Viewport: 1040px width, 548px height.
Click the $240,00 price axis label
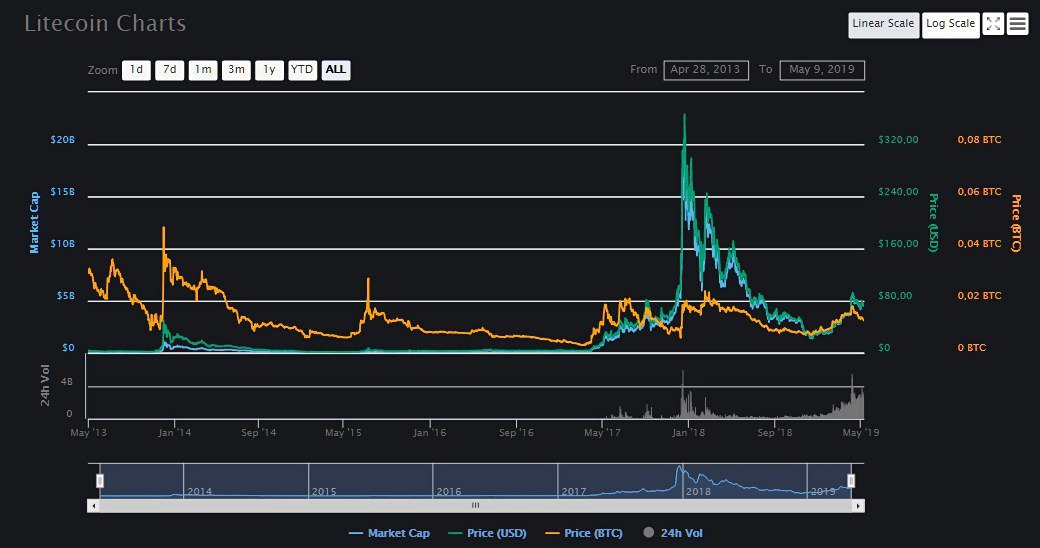[x=898, y=192]
